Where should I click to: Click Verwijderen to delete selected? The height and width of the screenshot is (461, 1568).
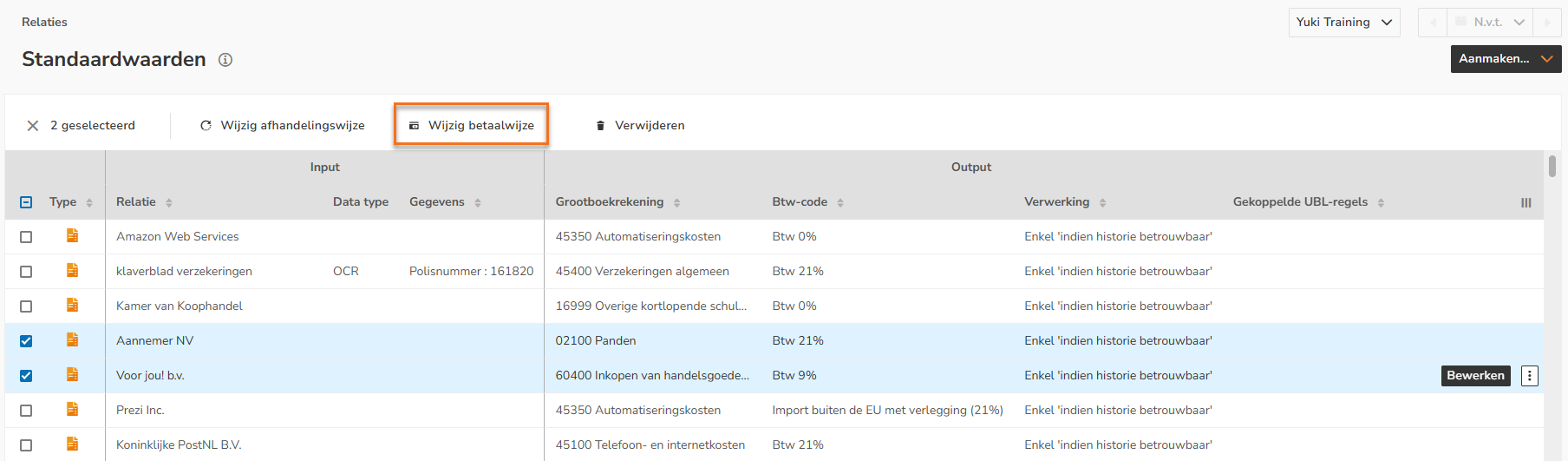(x=640, y=126)
